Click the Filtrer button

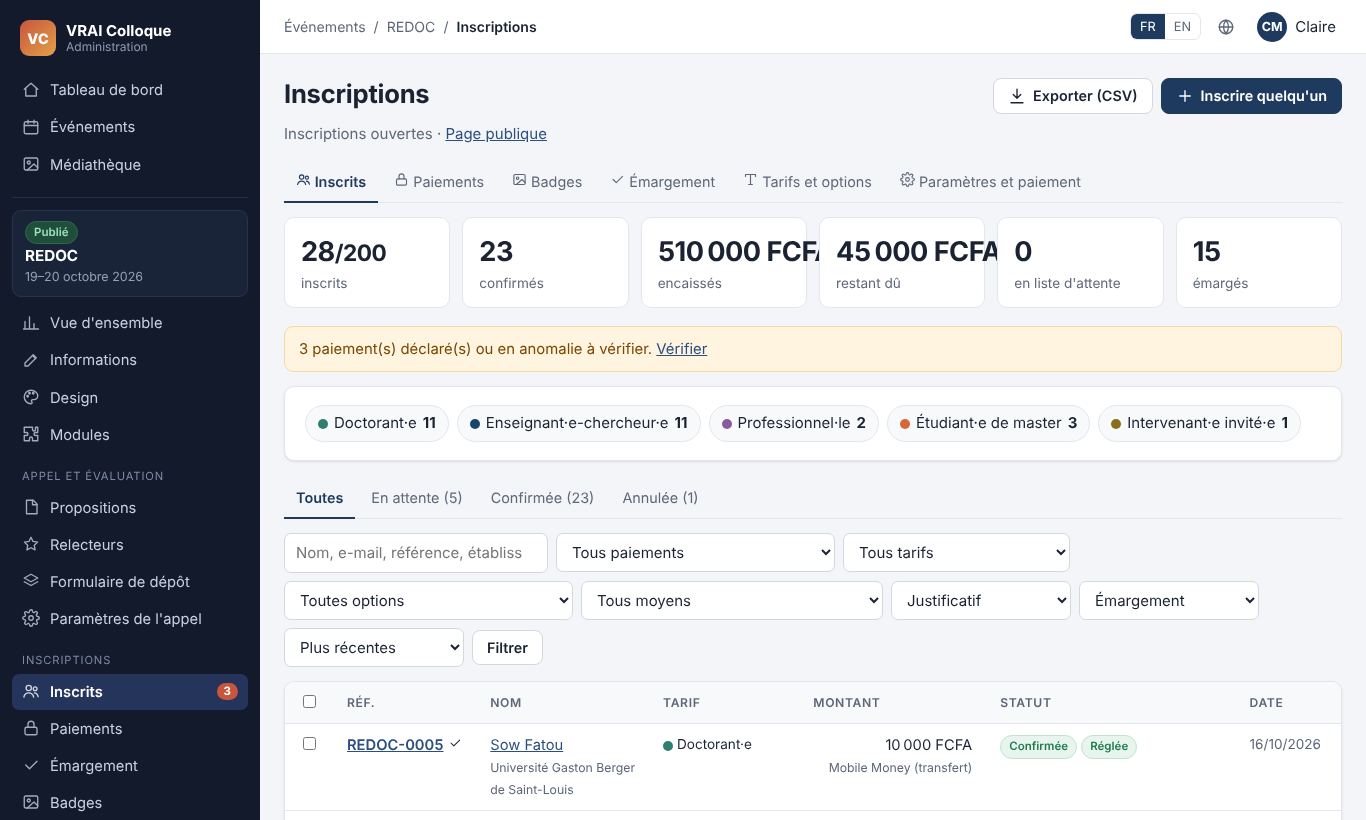click(x=507, y=648)
